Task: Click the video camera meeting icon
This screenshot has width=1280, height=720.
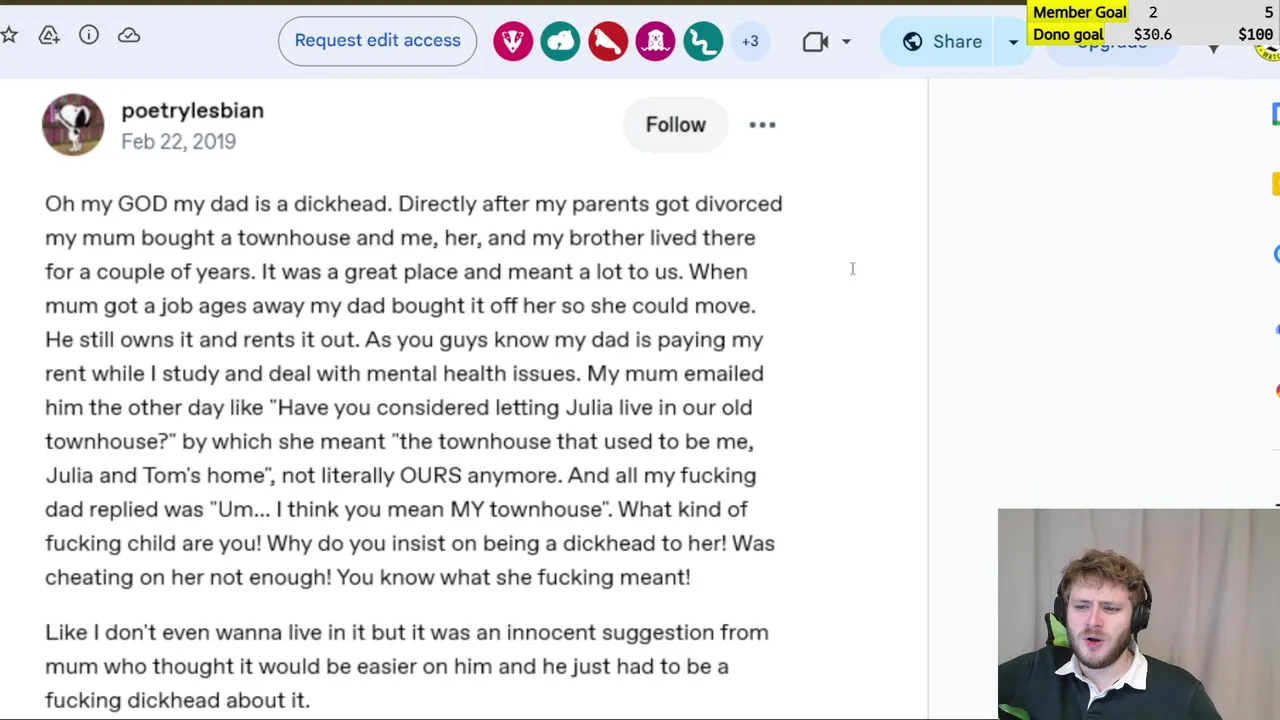Action: 815,41
